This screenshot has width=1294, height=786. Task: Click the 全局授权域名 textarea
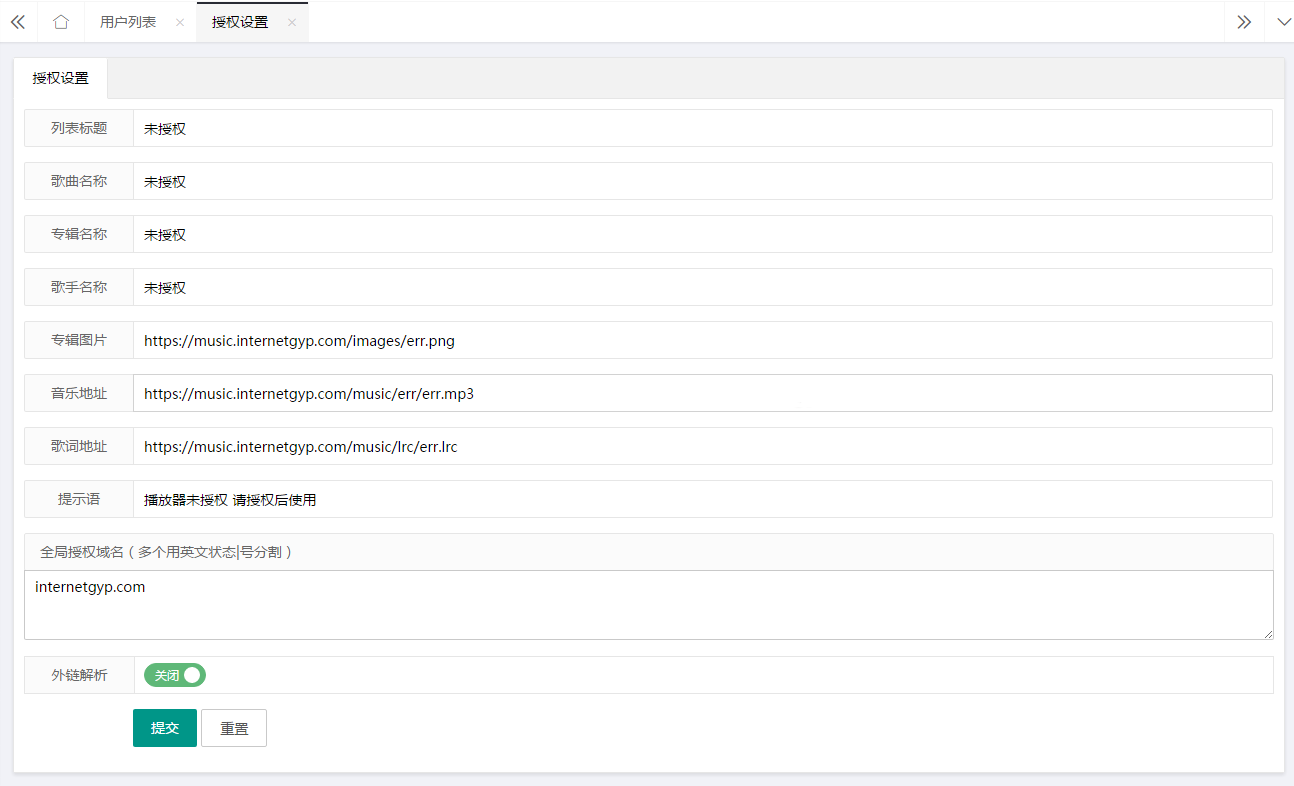click(x=648, y=605)
